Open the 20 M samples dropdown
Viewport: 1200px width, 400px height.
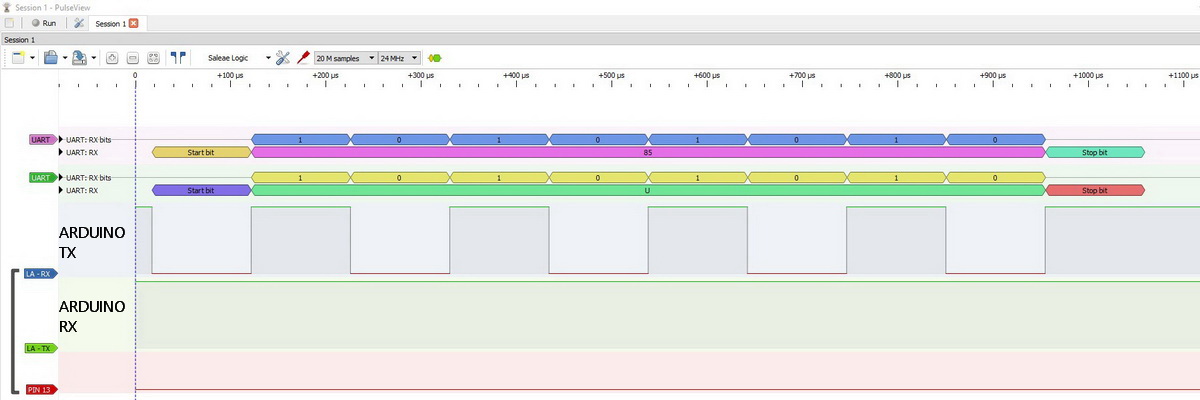tap(345, 58)
